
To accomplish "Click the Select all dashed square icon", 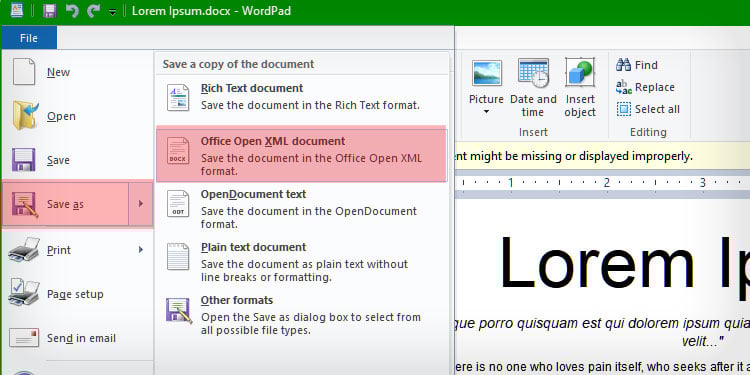I will (x=624, y=109).
